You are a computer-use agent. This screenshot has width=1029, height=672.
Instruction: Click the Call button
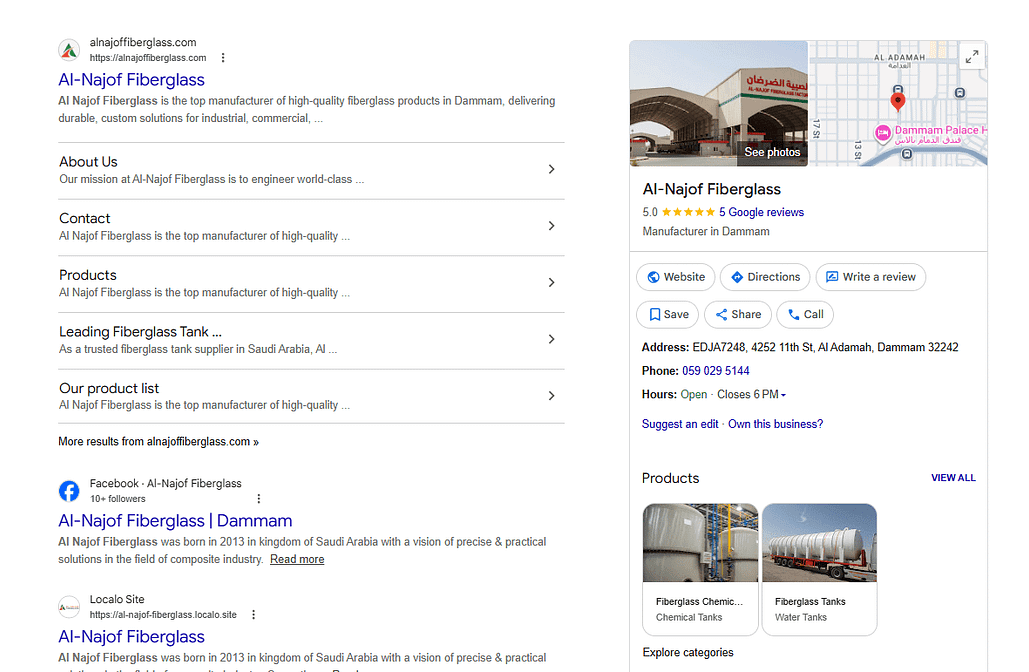tap(805, 314)
